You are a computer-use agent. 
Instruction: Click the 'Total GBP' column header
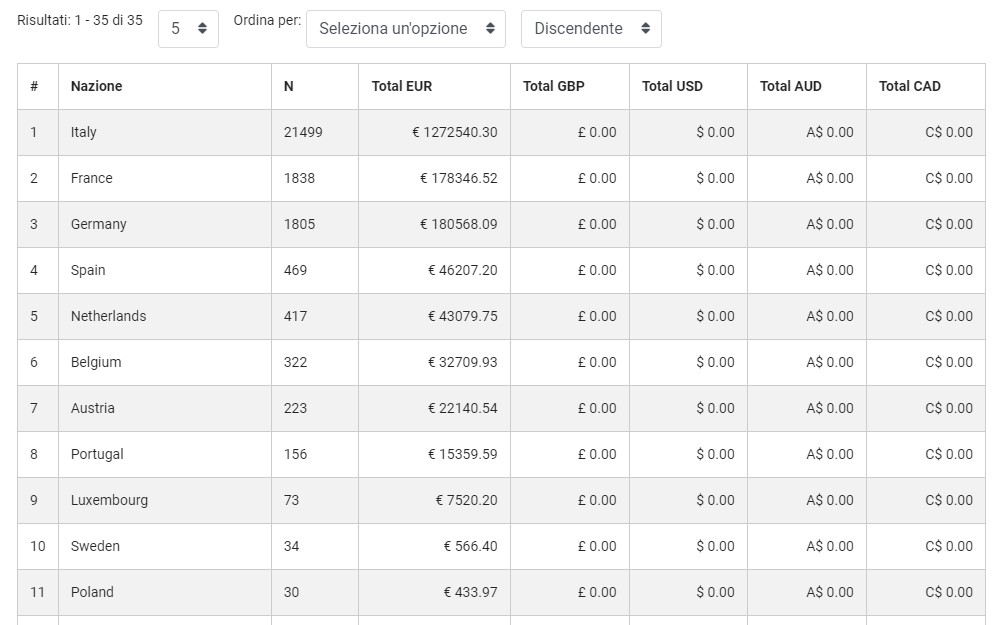click(553, 86)
